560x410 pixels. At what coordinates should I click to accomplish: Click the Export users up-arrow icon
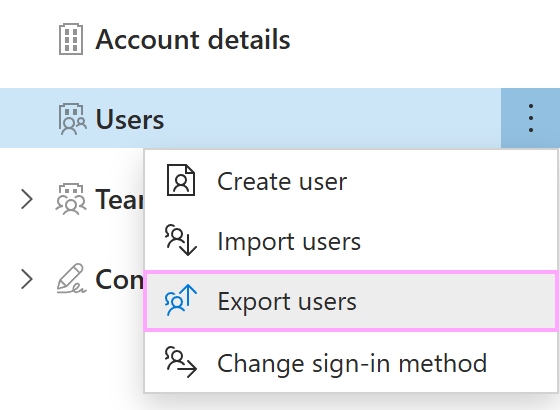181,300
